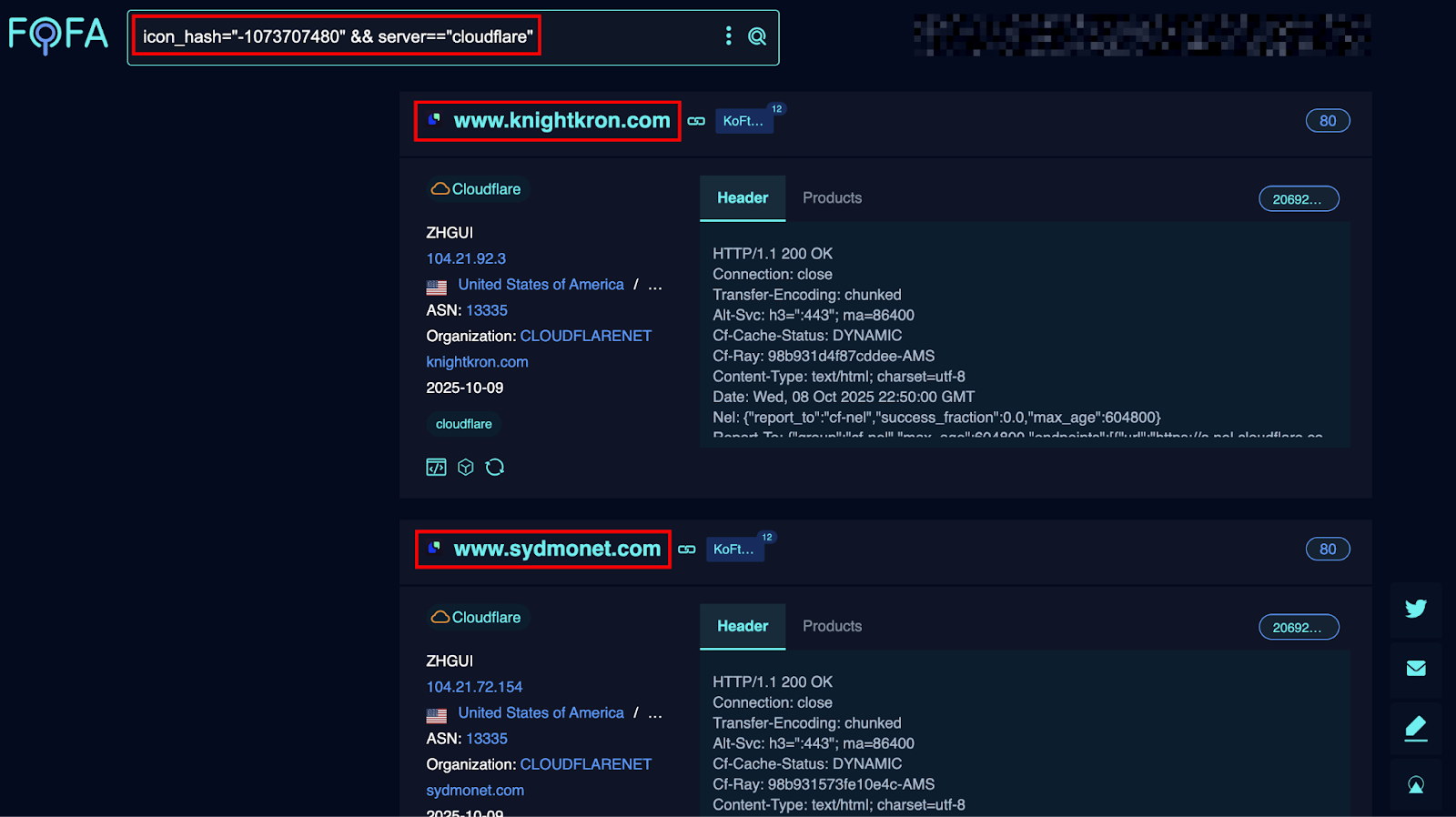Switch to Products tab in sydmonet.com card
The image size is (1456, 817).
[832, 627]
